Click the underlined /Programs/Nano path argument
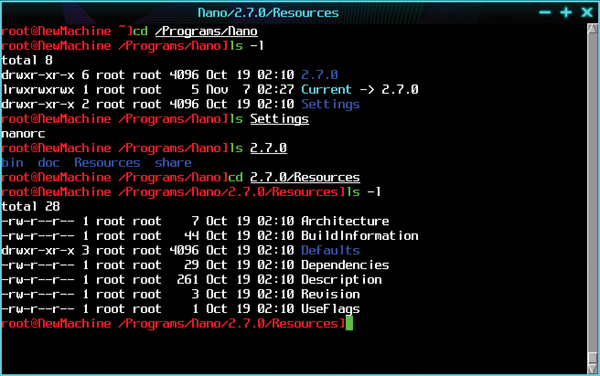Image resolution: width=600 pixels, height=376 pixels. 206,31
